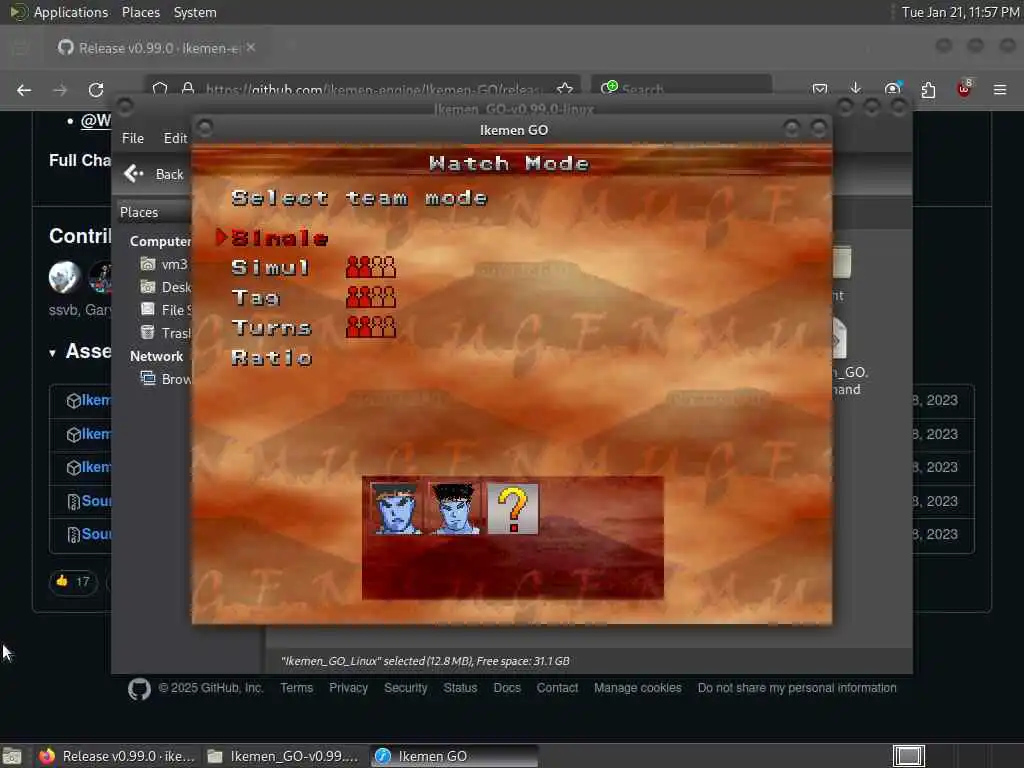
Task: Click the thumbs up 17 reaction
Action: point(73,581)
